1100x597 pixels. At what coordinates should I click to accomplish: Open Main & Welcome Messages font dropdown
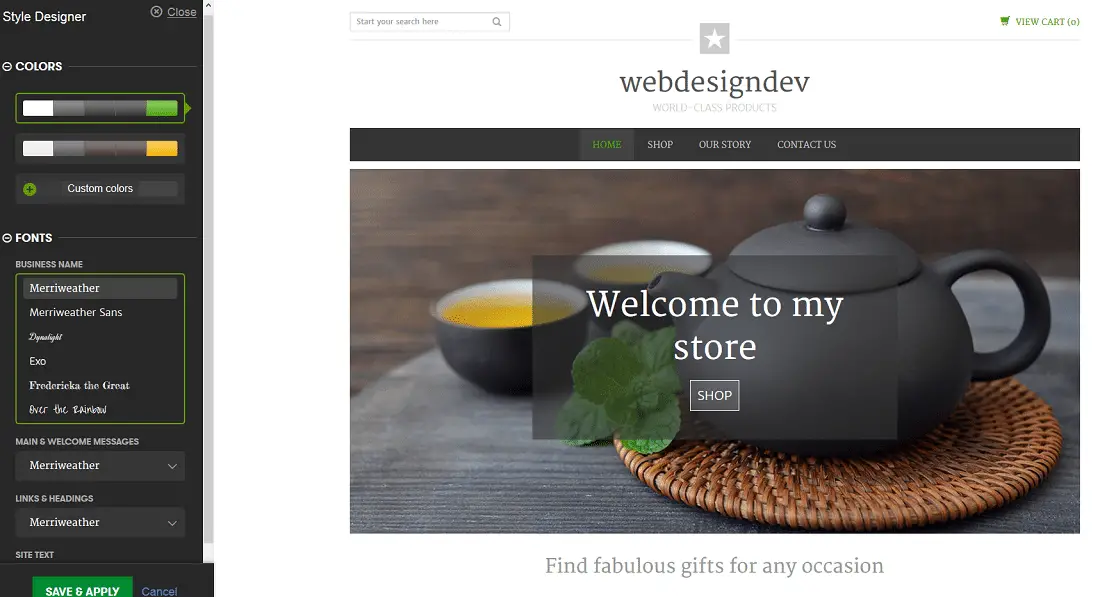[100, 466]
